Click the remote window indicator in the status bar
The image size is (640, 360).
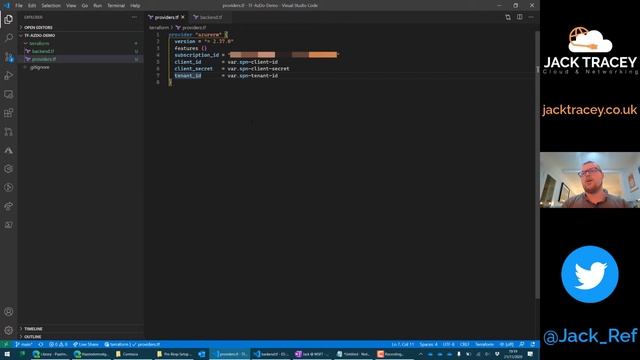pos(6,344)
